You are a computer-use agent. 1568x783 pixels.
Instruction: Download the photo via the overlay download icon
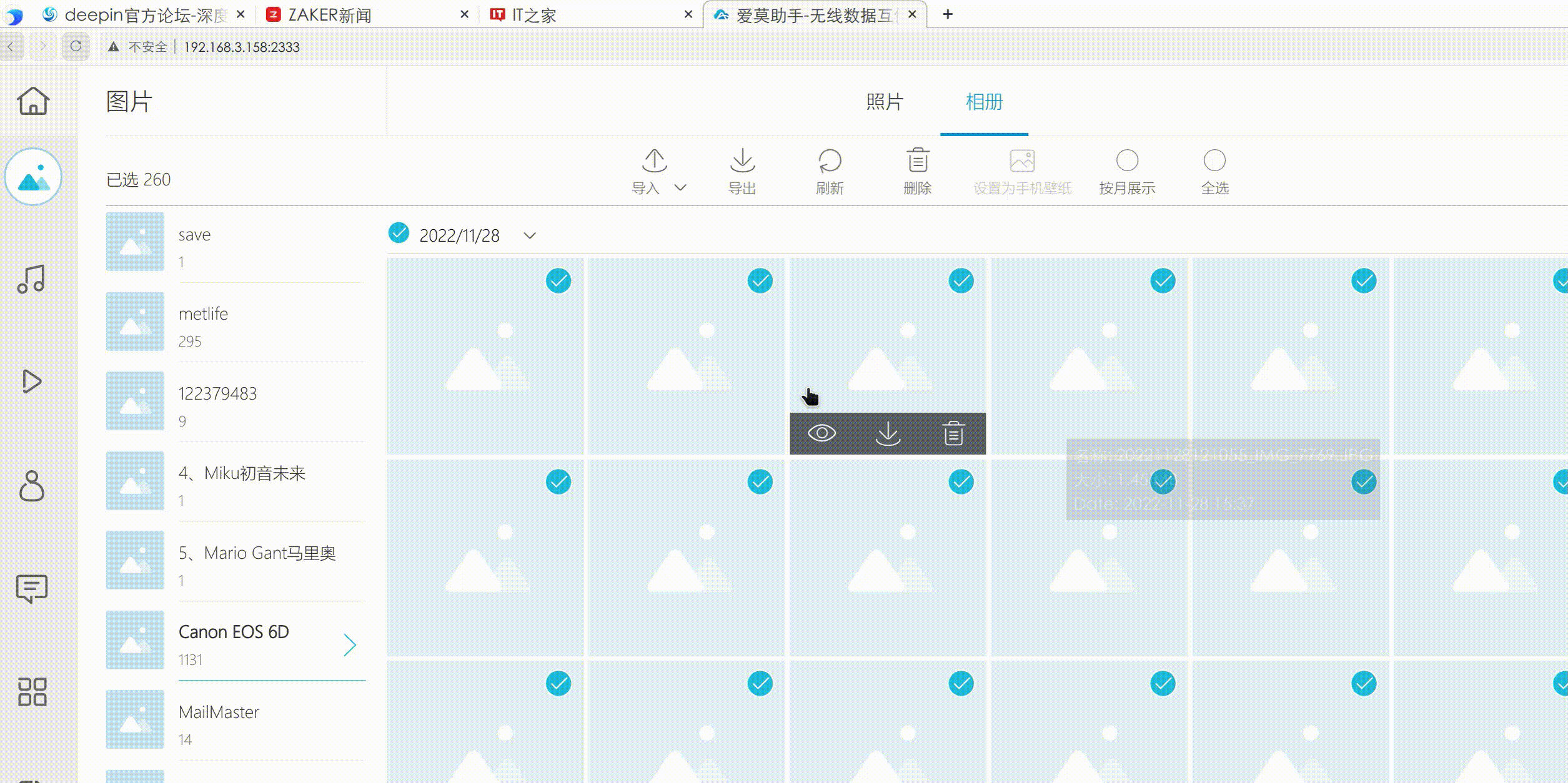tap(888, 433)
